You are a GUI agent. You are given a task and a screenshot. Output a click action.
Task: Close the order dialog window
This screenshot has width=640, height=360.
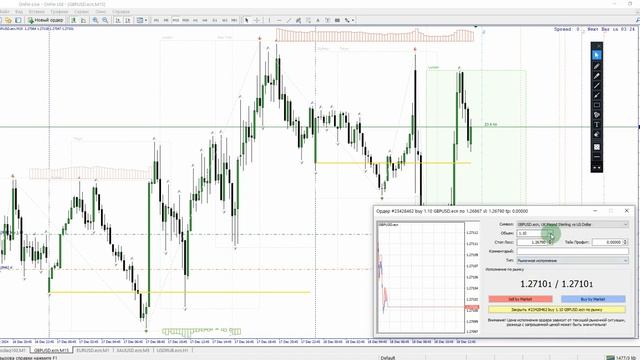(627, 211)
